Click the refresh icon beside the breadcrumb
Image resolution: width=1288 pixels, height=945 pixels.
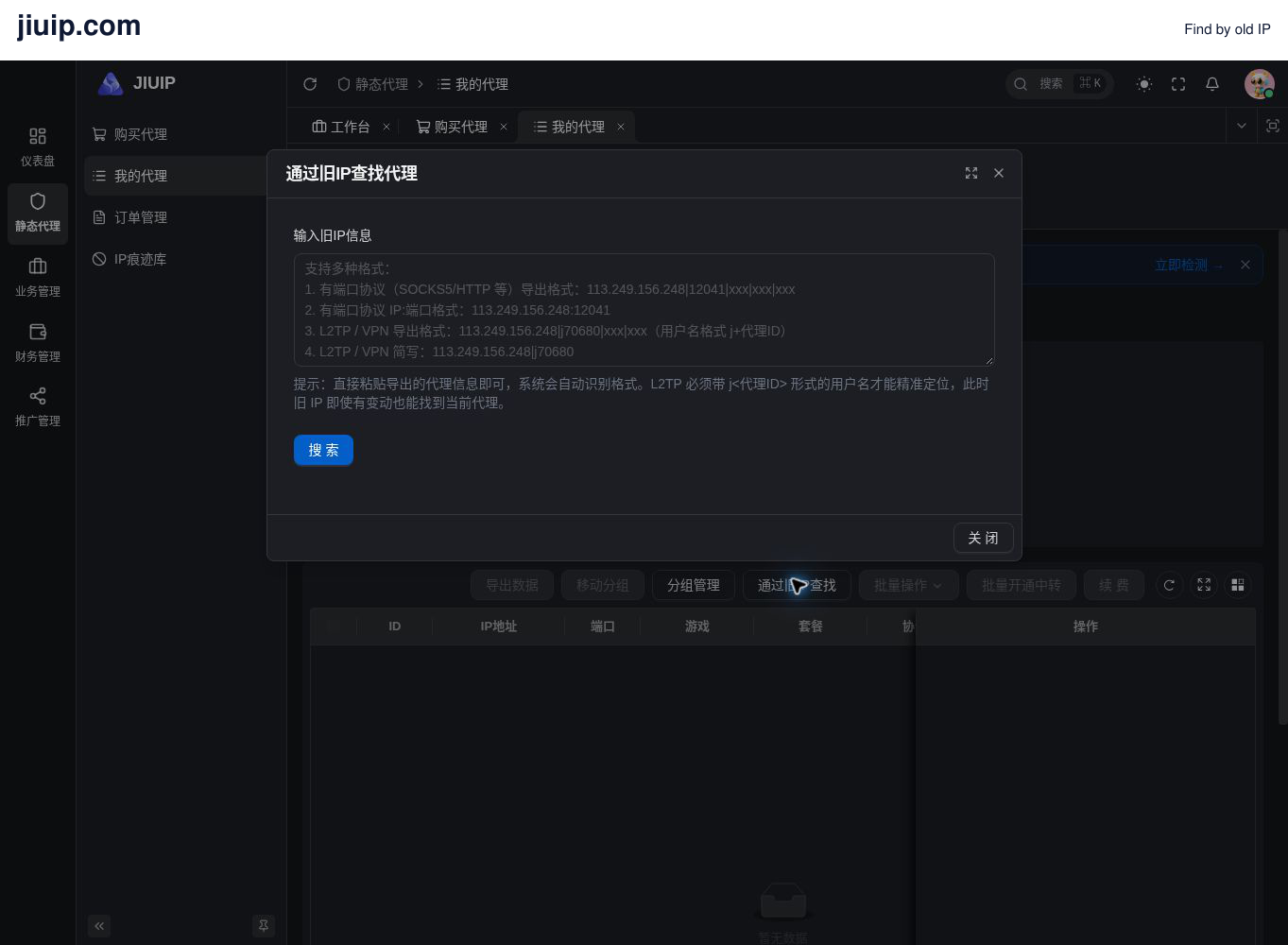[x=310, y=84]
